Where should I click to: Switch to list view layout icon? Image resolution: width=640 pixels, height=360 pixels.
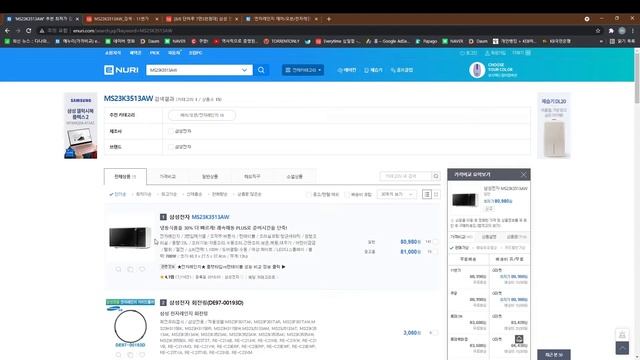coord(427,194)
